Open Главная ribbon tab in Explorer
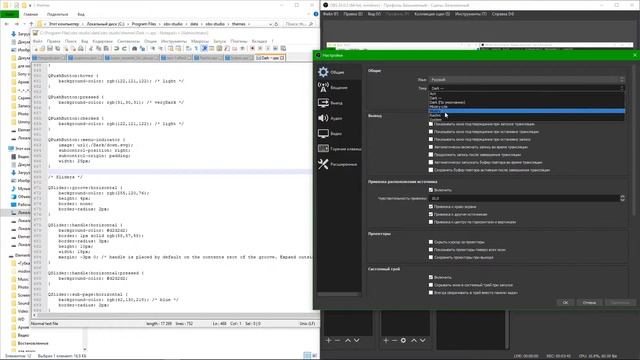Screen dimensions: 640x360 click(31, 14)
